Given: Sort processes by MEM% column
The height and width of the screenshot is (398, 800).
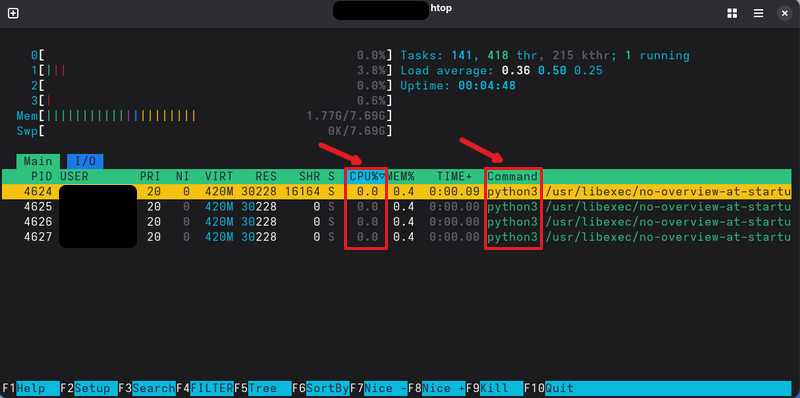Looking at the screenshot, I should pyautogui.click(x=401, y=177).
